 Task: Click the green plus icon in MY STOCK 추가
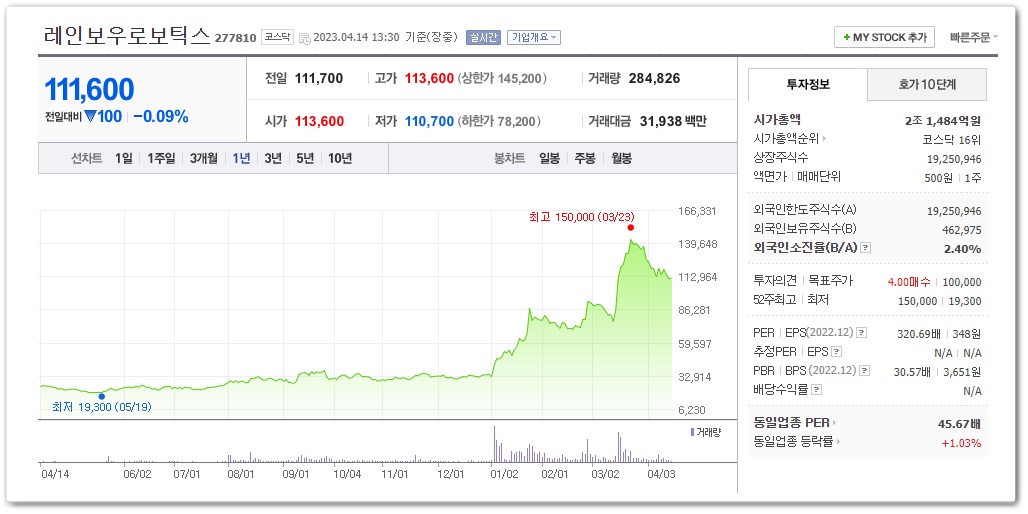[x=847, y=37]
